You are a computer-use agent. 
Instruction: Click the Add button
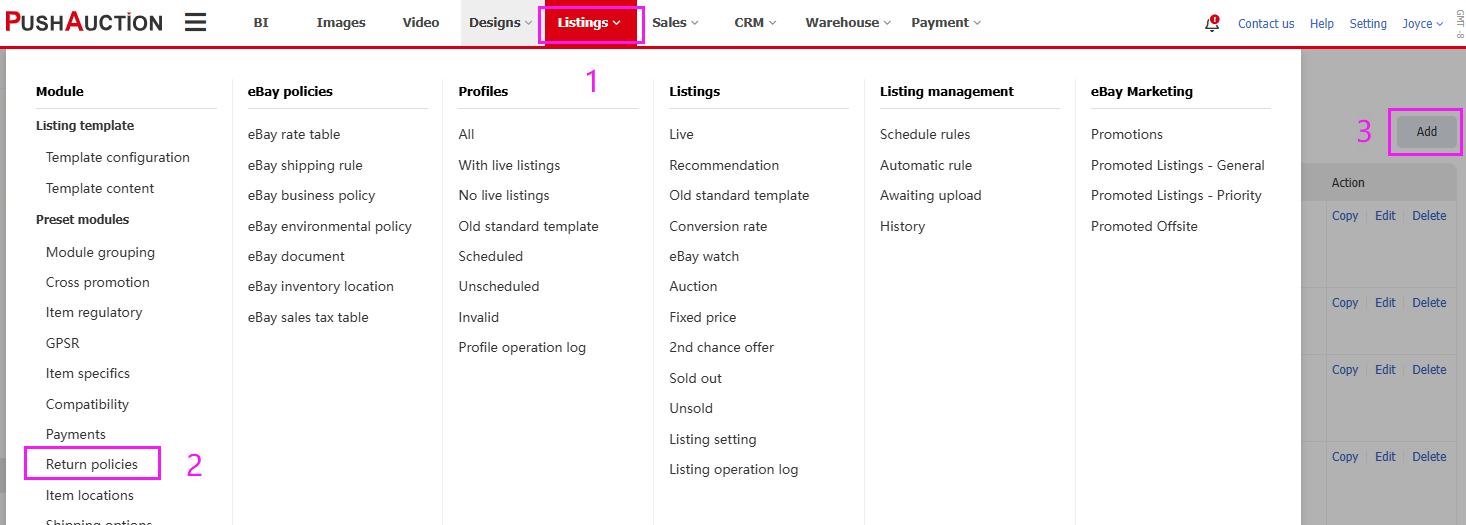[x=1427, y=131]
